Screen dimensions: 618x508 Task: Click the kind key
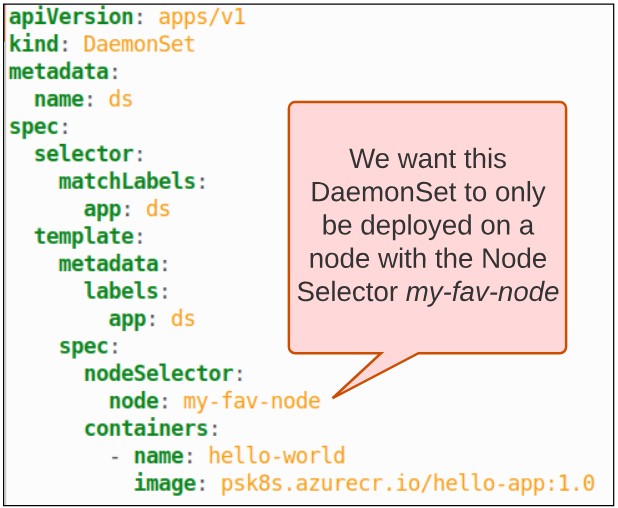tap(34, 45)
